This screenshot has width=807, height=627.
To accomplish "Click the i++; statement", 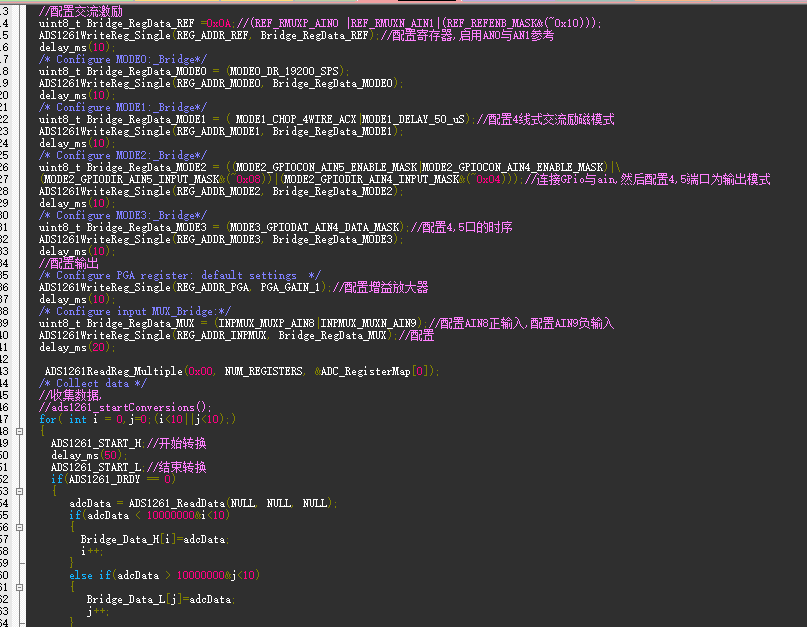I will coord(92,551).
